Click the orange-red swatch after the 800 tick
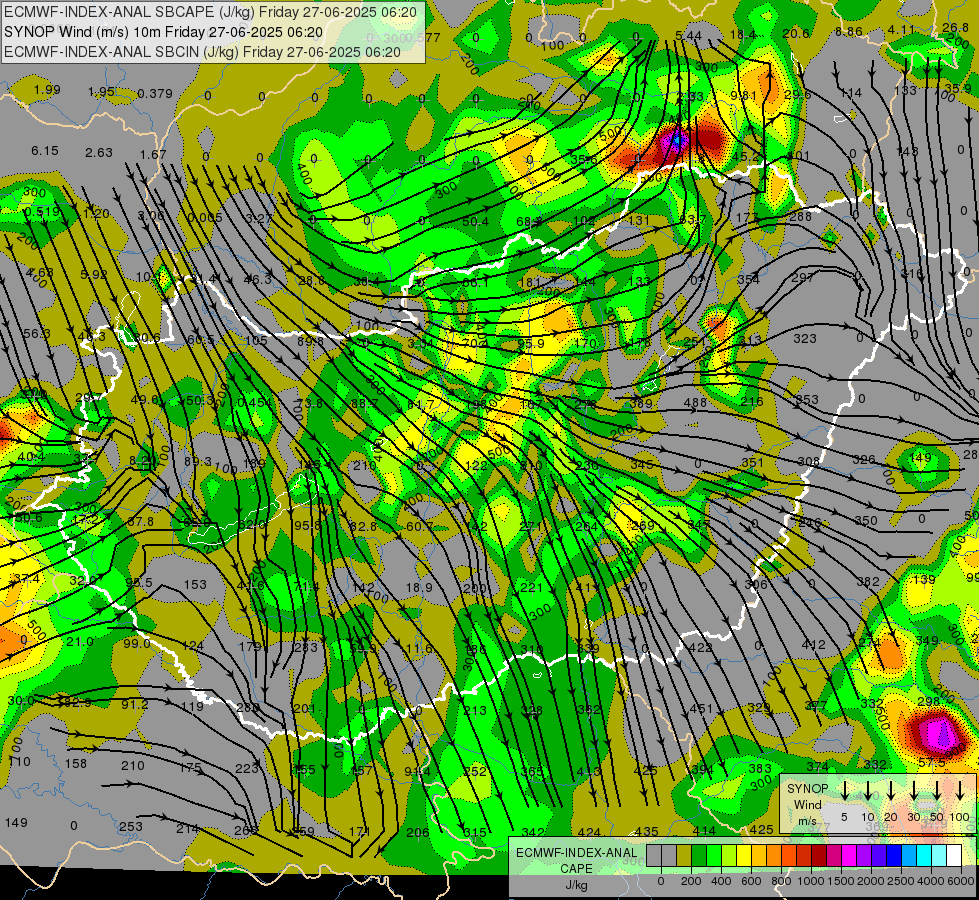Screen dimensions: 979x900 789,855
